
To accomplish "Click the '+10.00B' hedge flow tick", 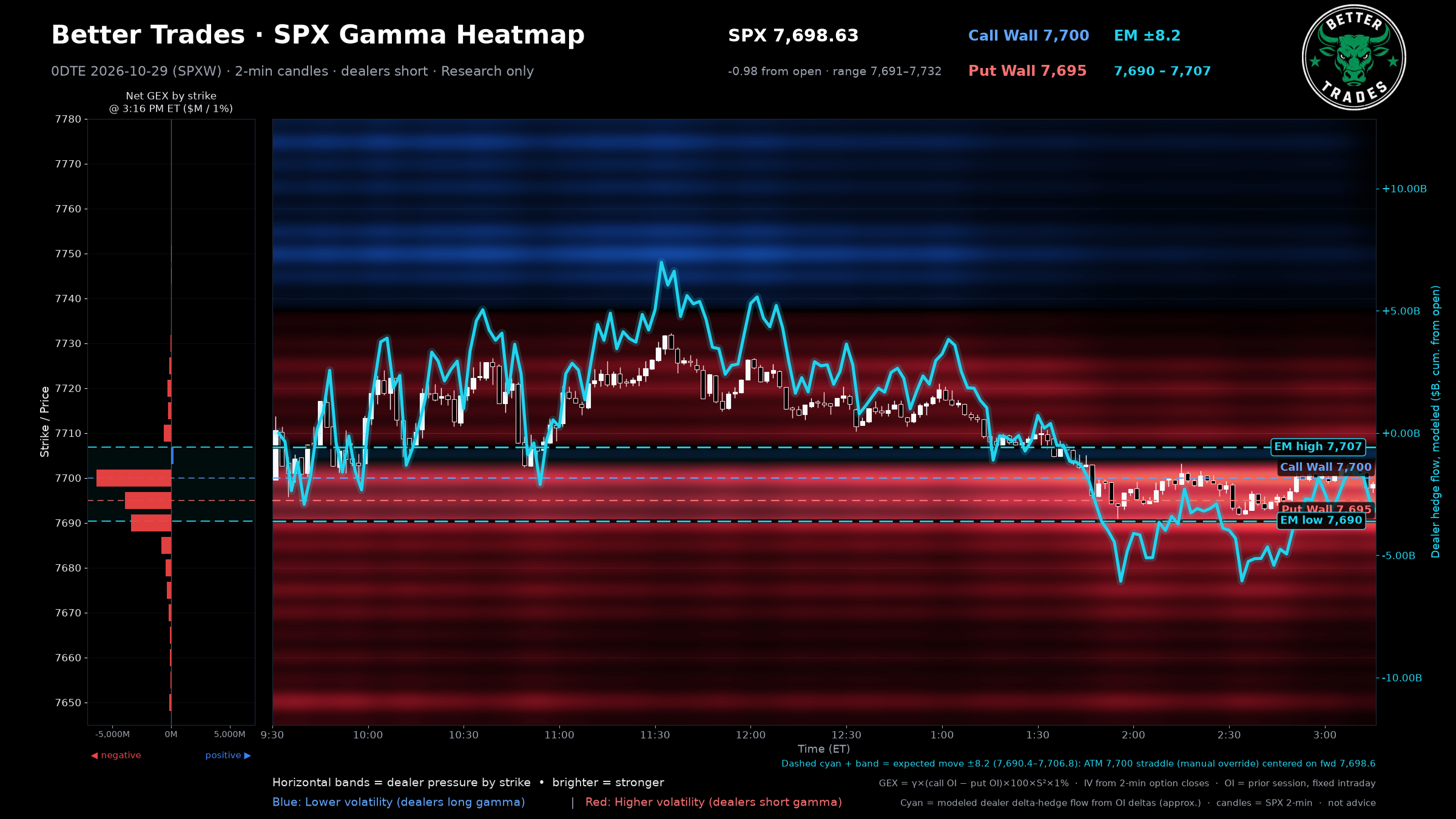I will pos(1404,189).
